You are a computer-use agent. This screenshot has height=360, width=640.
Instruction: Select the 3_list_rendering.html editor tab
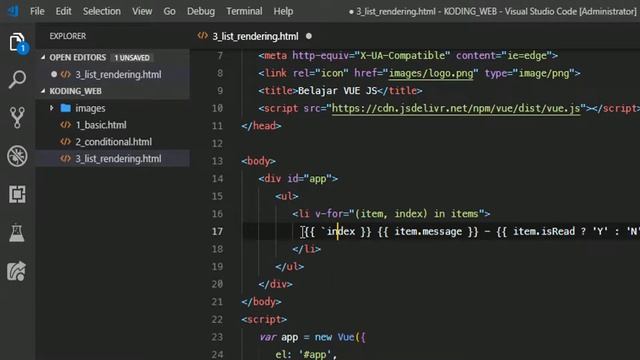tap(255, 36)
